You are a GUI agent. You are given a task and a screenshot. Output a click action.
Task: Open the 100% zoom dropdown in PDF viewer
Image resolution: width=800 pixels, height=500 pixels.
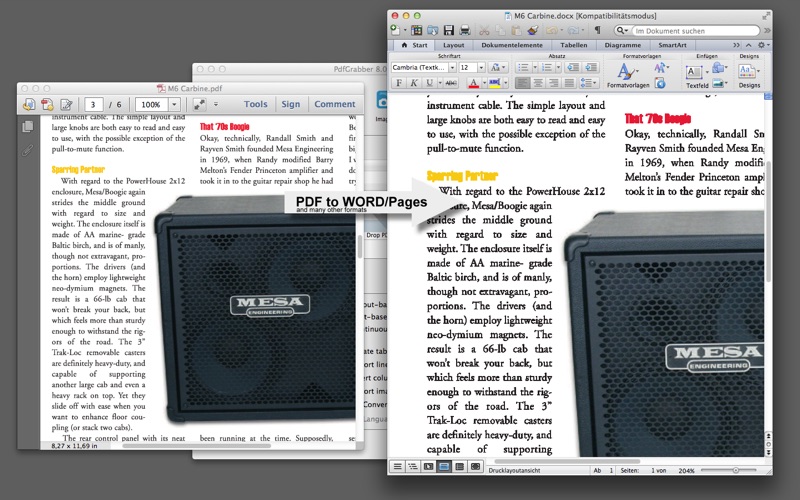(x=174, y=105)
